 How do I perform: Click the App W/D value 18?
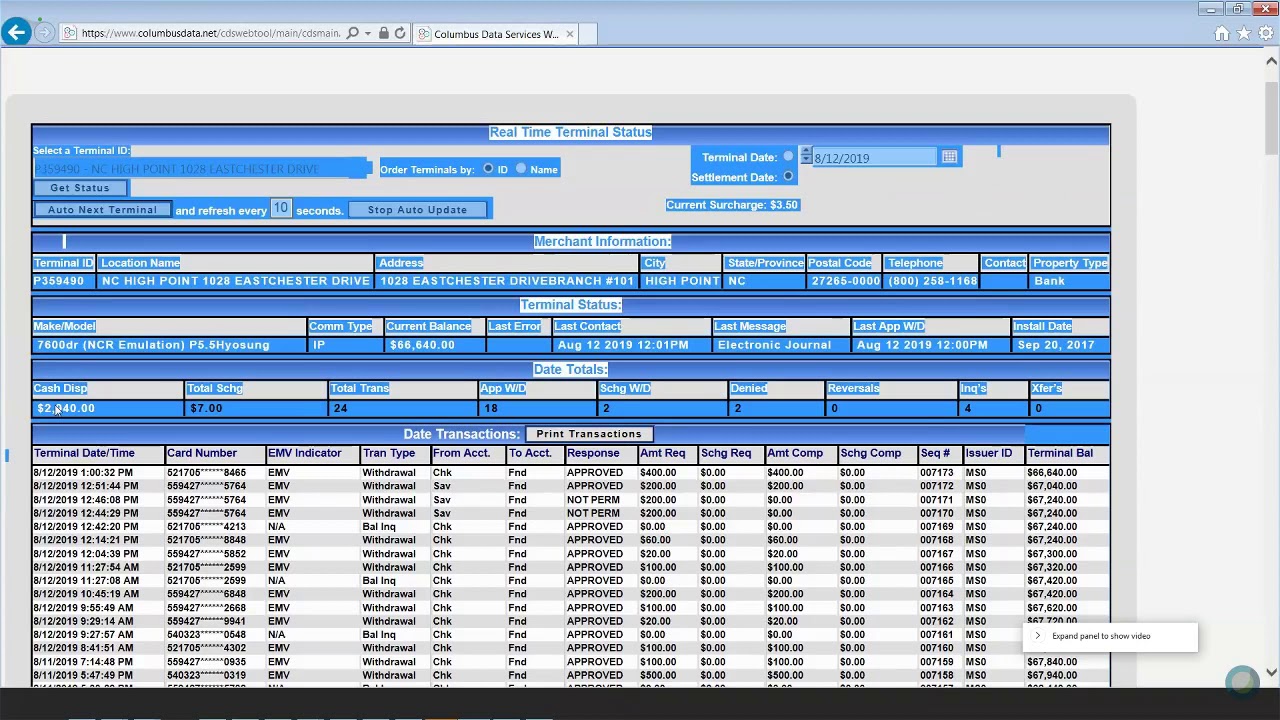pyautogui.click(x=491, y=408)
